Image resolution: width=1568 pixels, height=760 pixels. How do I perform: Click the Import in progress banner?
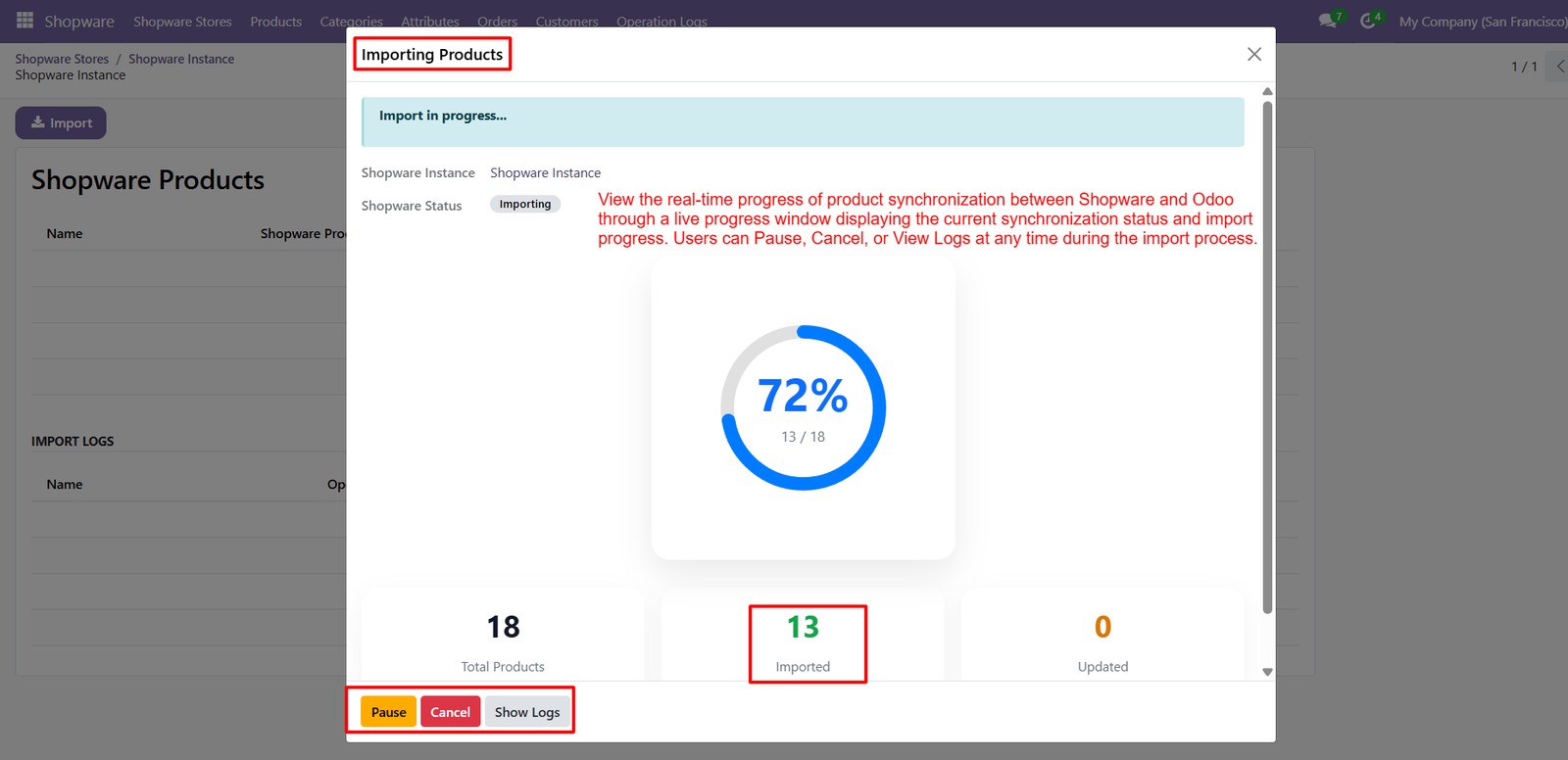coord(803,121)
